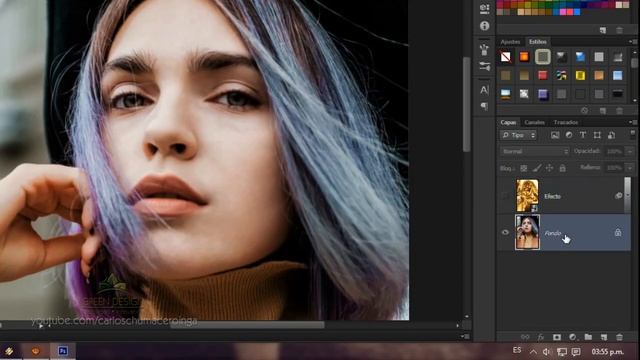
Task: Open the Info panel icon
Action: (484, 26)
